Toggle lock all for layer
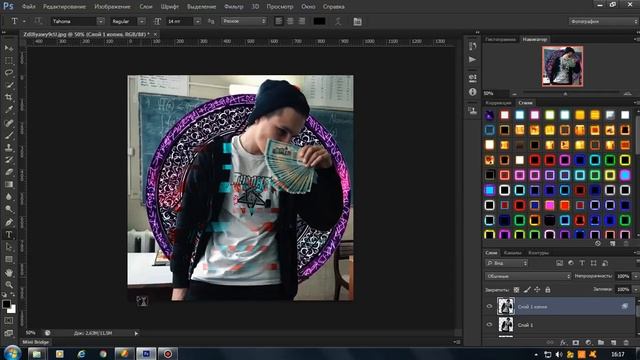This screenshot has width=640, height=360. pos(548,289)
